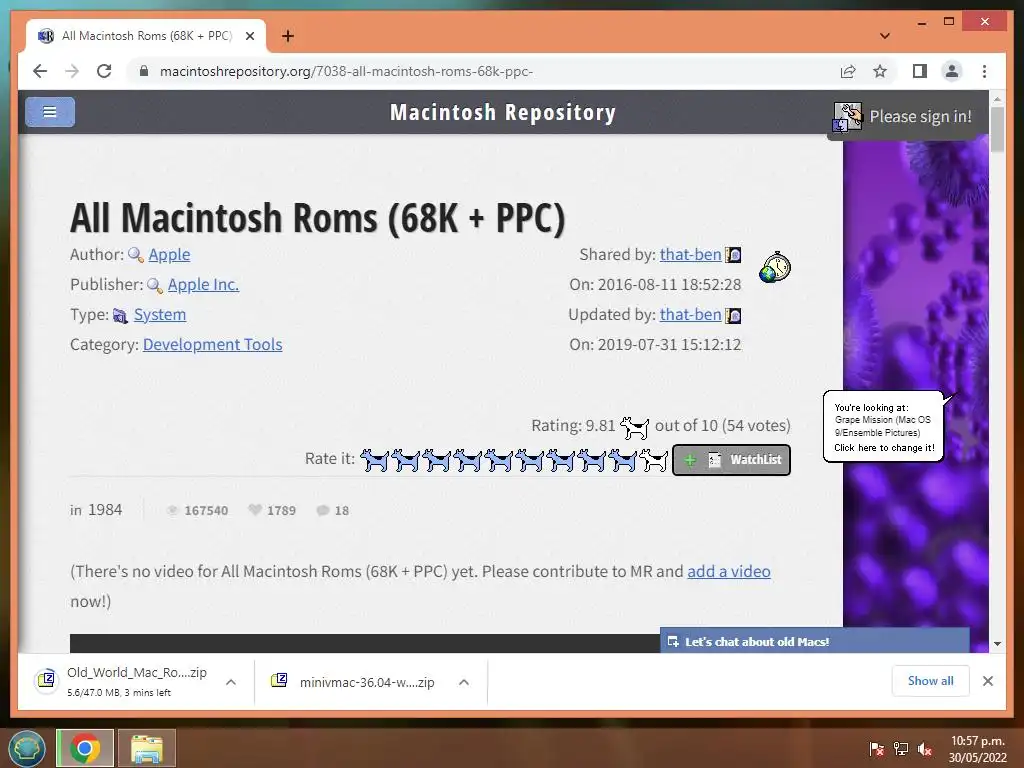The height and width of the screenshot is (768, 1024).
Task: Select the All Macintosh Roms tab
Action: tap(146, 36)
